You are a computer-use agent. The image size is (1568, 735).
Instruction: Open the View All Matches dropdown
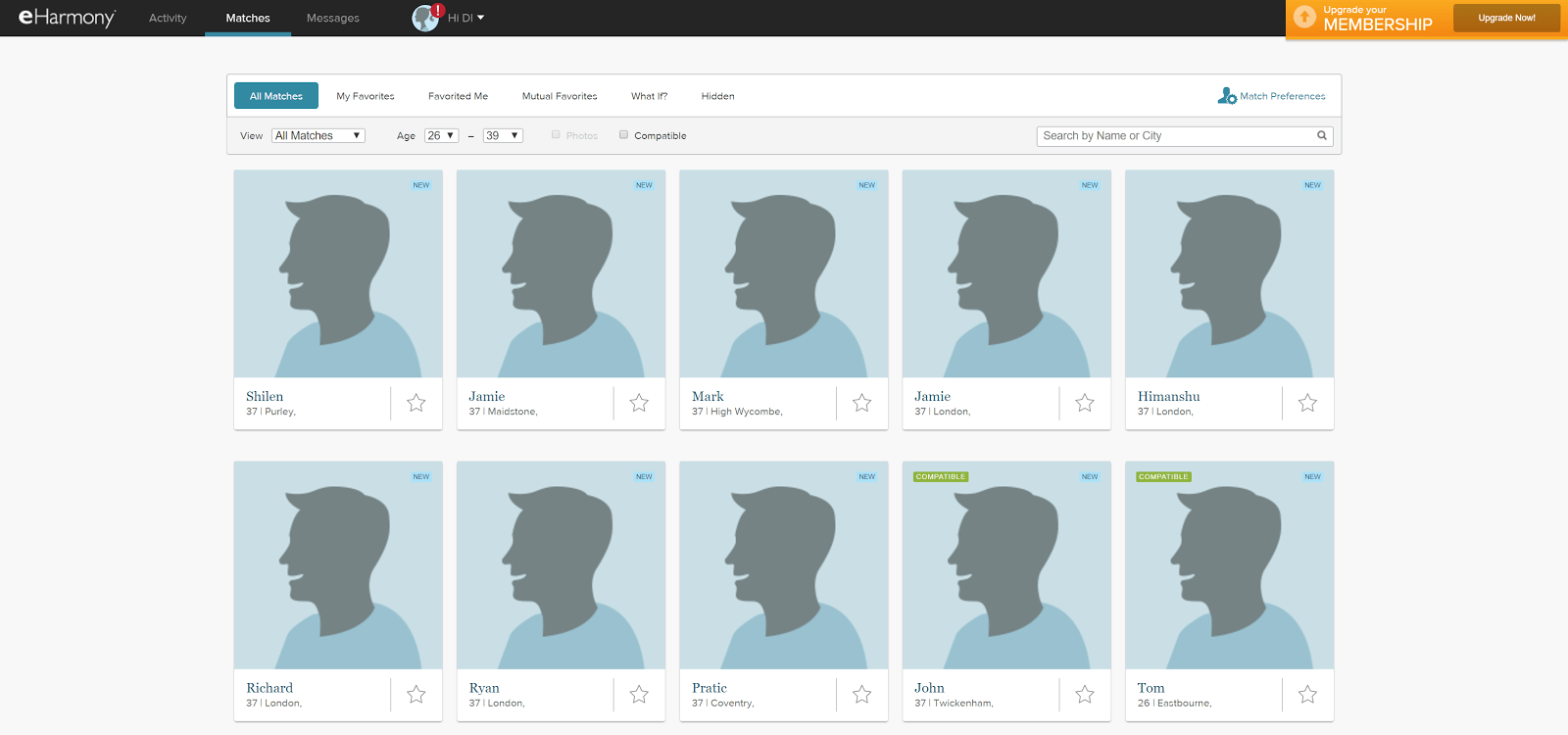point(318,136)
